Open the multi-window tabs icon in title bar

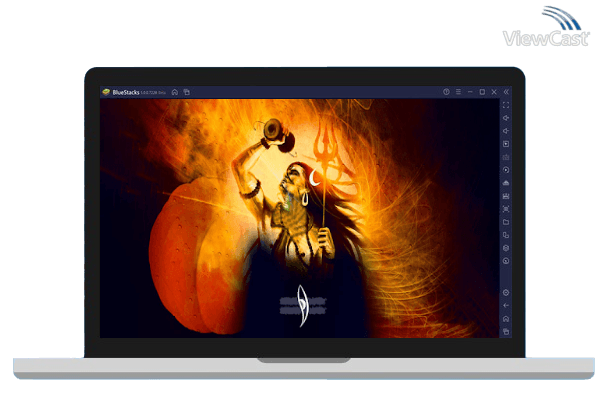click(x=187, y=92)
